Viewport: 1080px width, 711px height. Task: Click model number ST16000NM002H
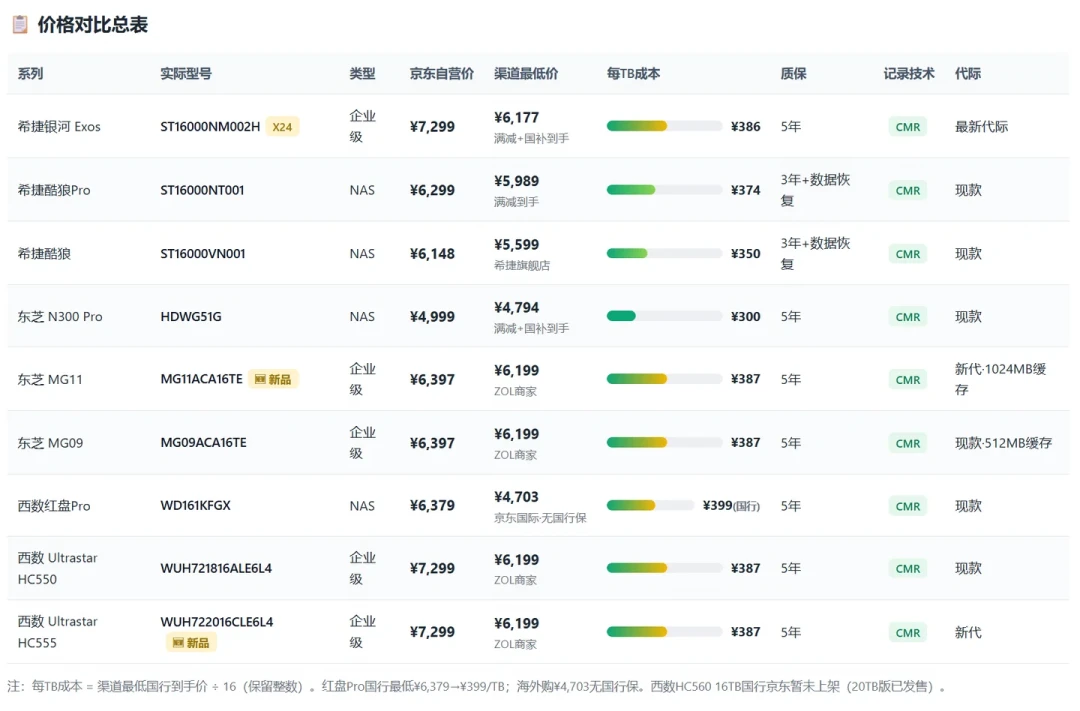(x=210, y=127)
